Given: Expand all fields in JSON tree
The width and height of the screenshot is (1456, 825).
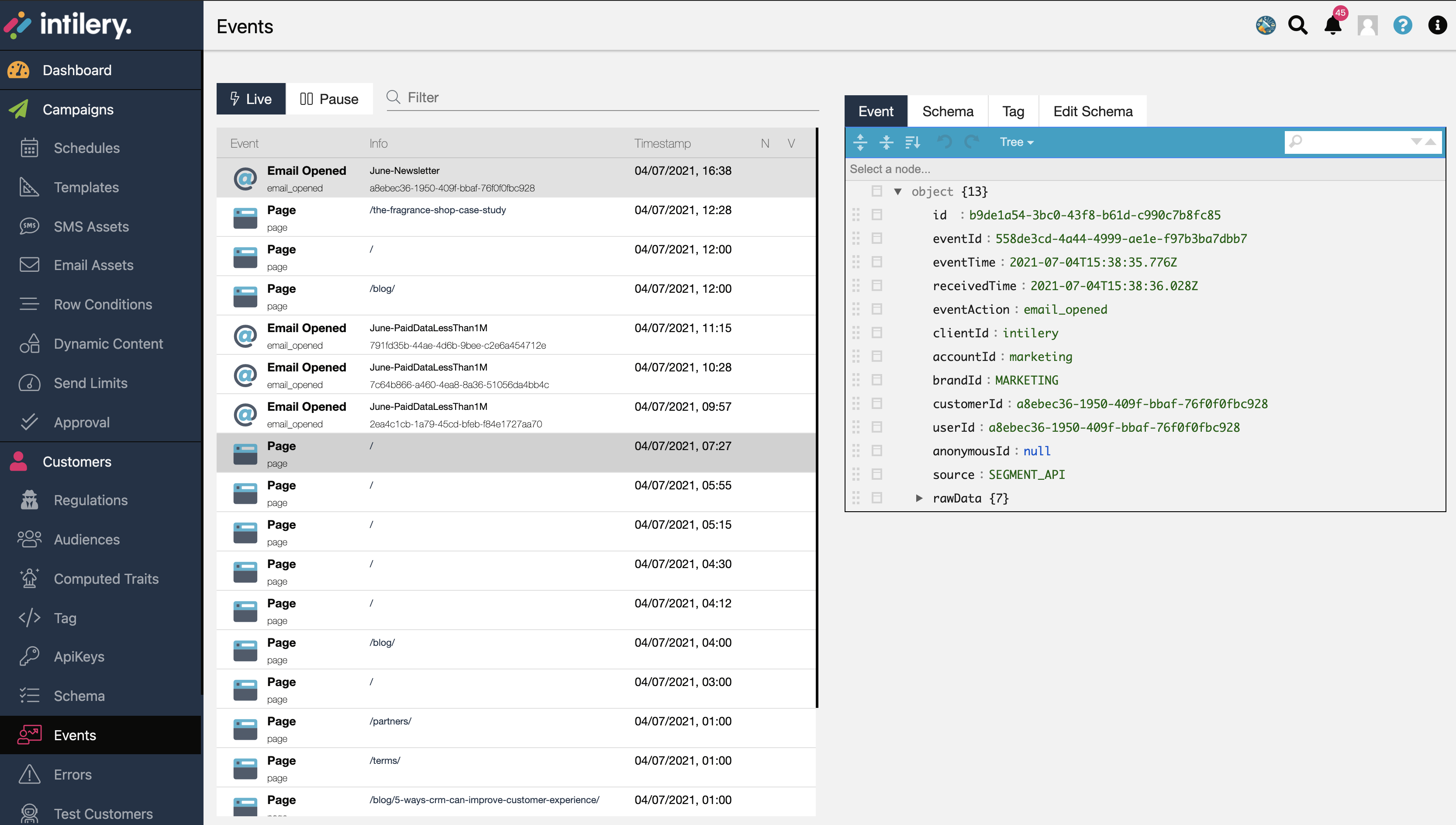Looking at the screenshot, I should 860,142.
